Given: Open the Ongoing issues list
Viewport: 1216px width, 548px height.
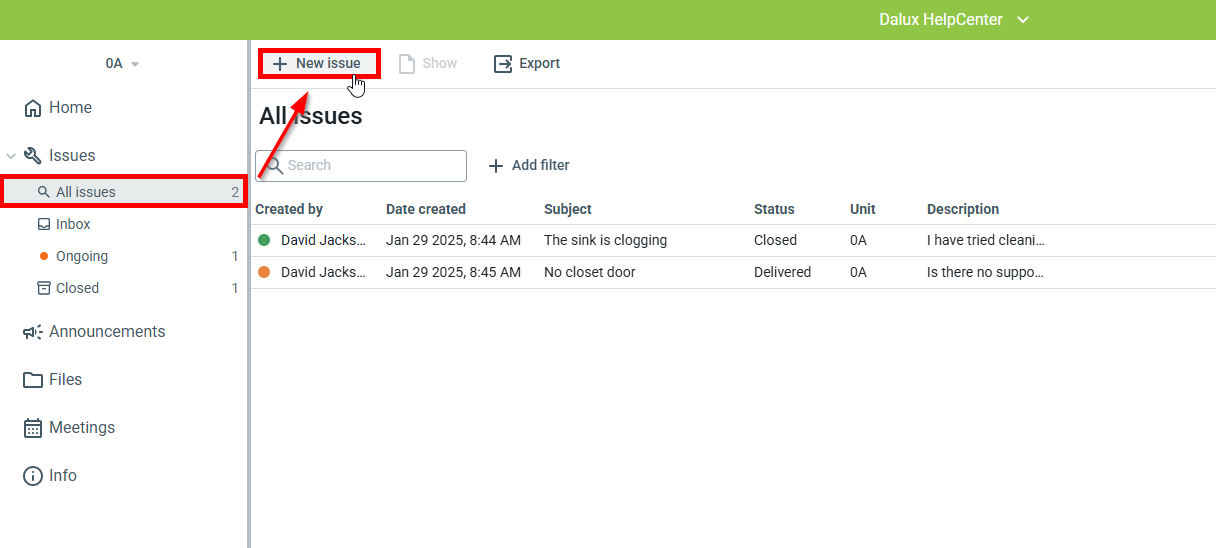Looking at the screenshot, I should pyautogui.click(x=82, y=256).
